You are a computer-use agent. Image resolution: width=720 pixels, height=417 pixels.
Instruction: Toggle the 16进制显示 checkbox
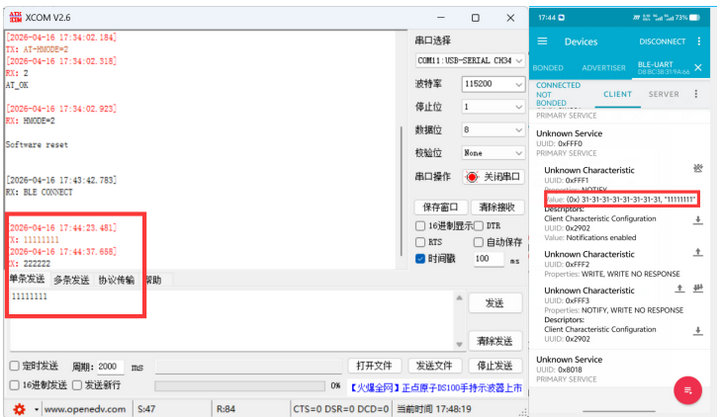420,226
